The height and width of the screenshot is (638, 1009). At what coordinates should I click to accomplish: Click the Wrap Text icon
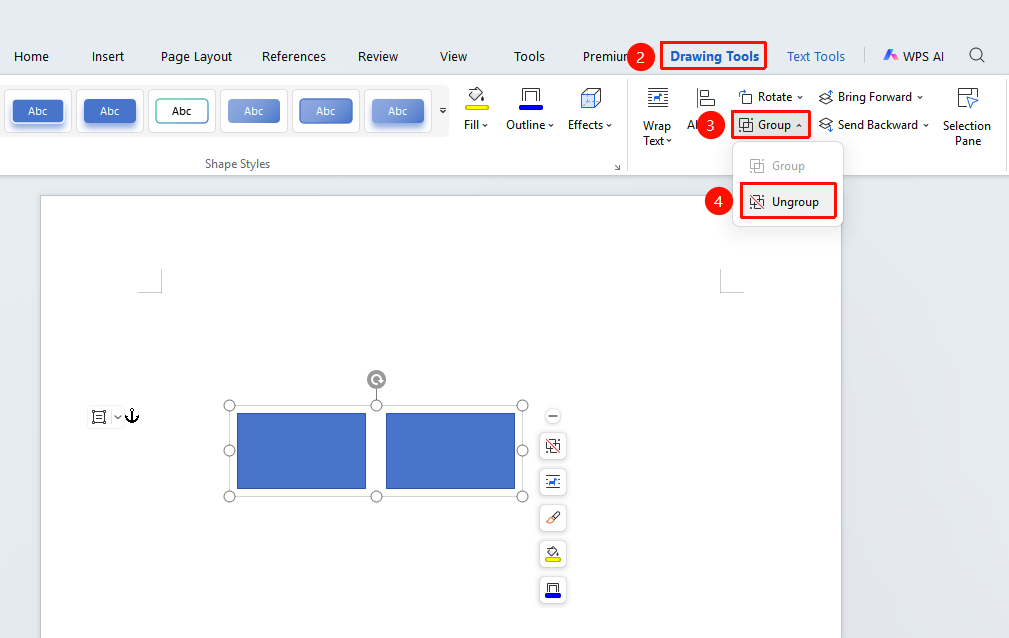[657, 99]
